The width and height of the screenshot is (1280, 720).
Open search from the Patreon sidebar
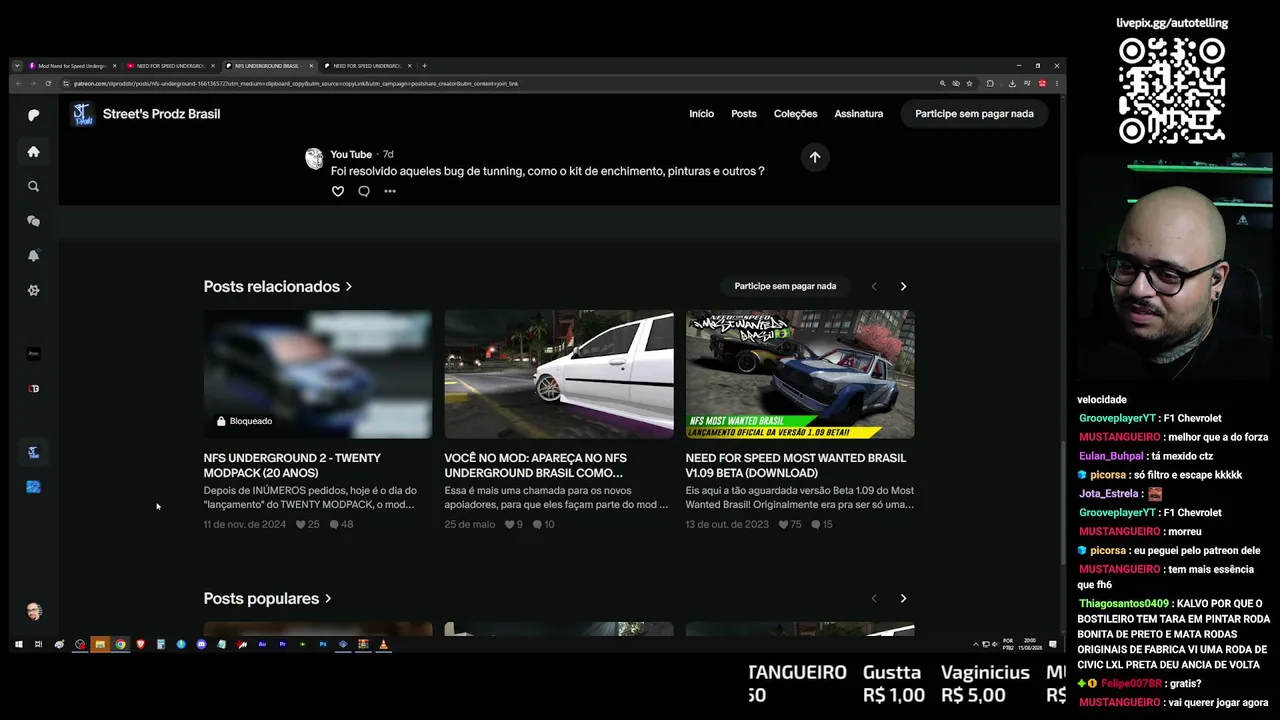[33, 186]
